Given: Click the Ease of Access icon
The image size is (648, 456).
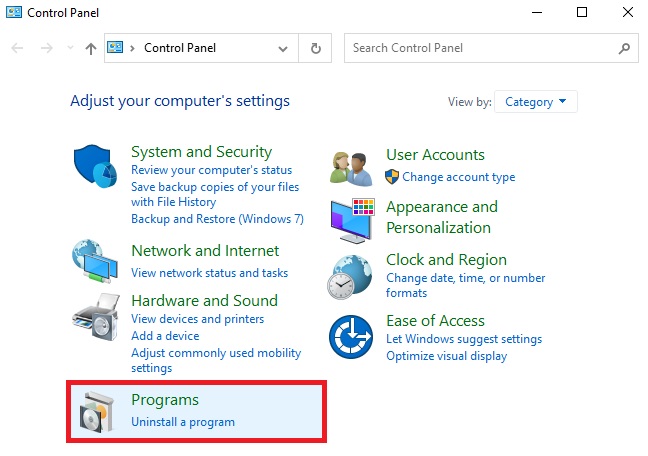Looking at the screenshot, I should pyautogui.click(x=352, y=337).
